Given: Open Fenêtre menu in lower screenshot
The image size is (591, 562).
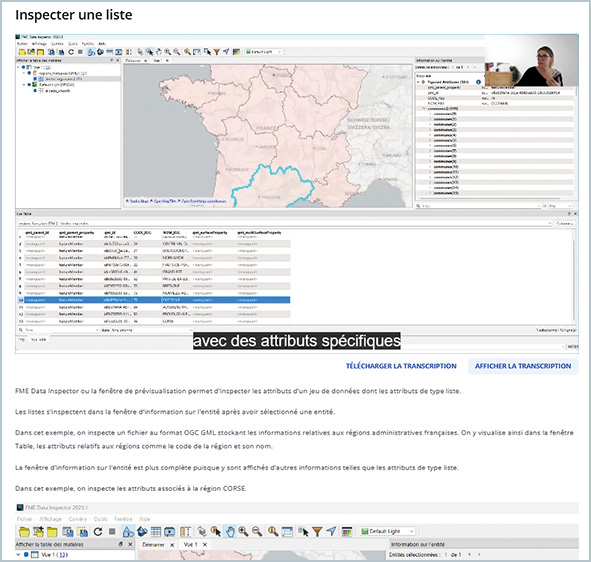Looking at the screenshot, I should pos(124,519).
